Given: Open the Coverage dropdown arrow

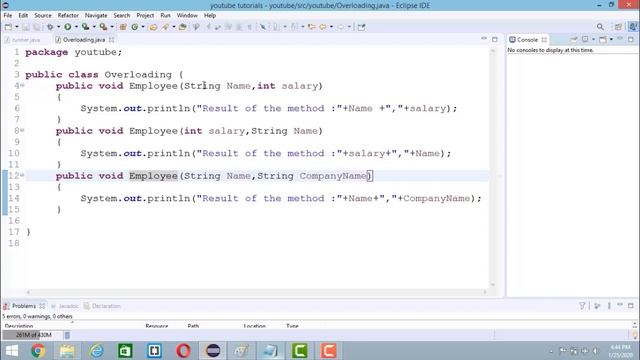Looking at the screenshot, I should click(x=94, y=27).
